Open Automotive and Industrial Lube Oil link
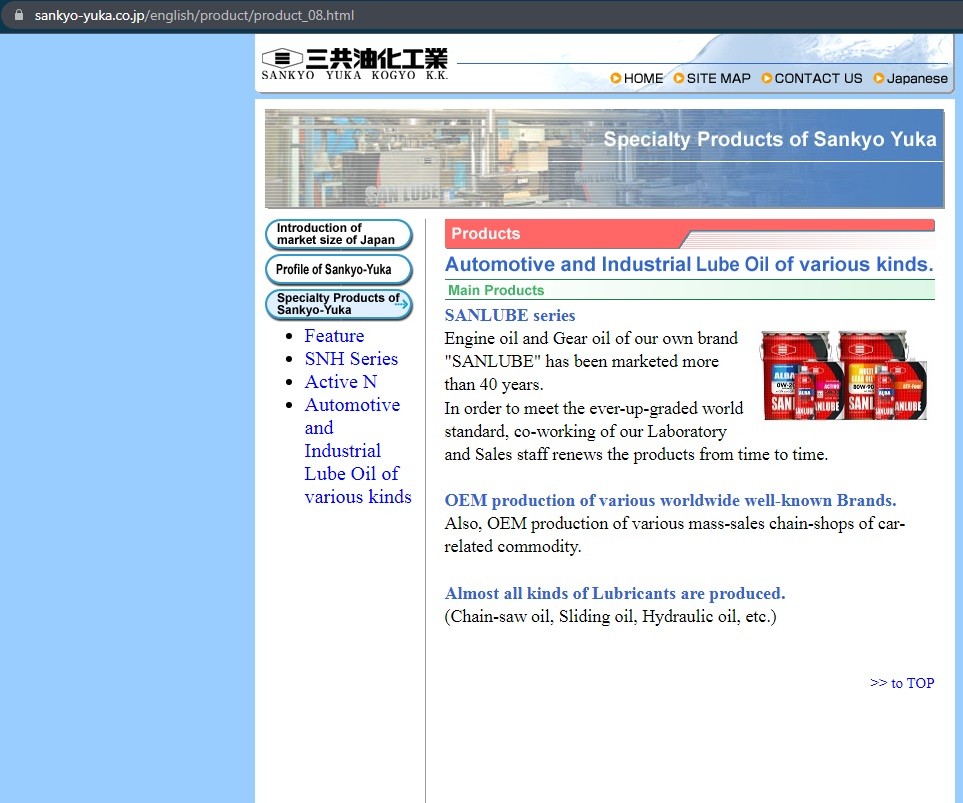Image resolution: width=963 pixels, height=803 pixels. [x=358, y=450]
